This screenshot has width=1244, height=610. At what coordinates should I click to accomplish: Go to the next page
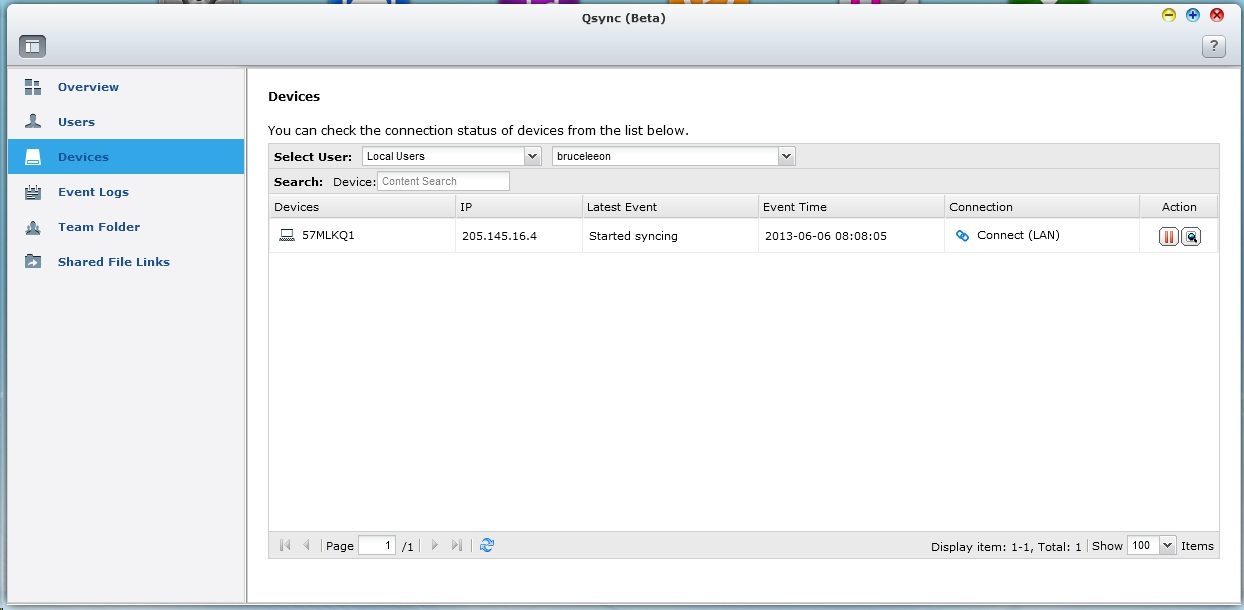tap(434, 545)
